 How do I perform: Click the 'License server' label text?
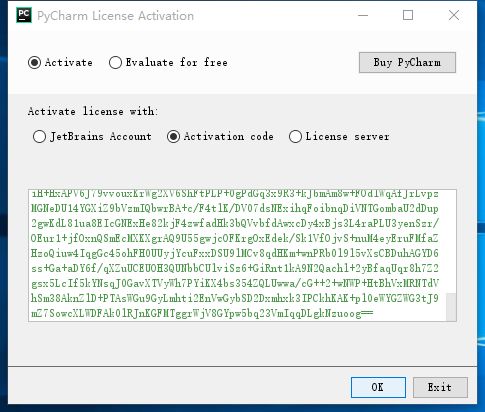(347, 137)
